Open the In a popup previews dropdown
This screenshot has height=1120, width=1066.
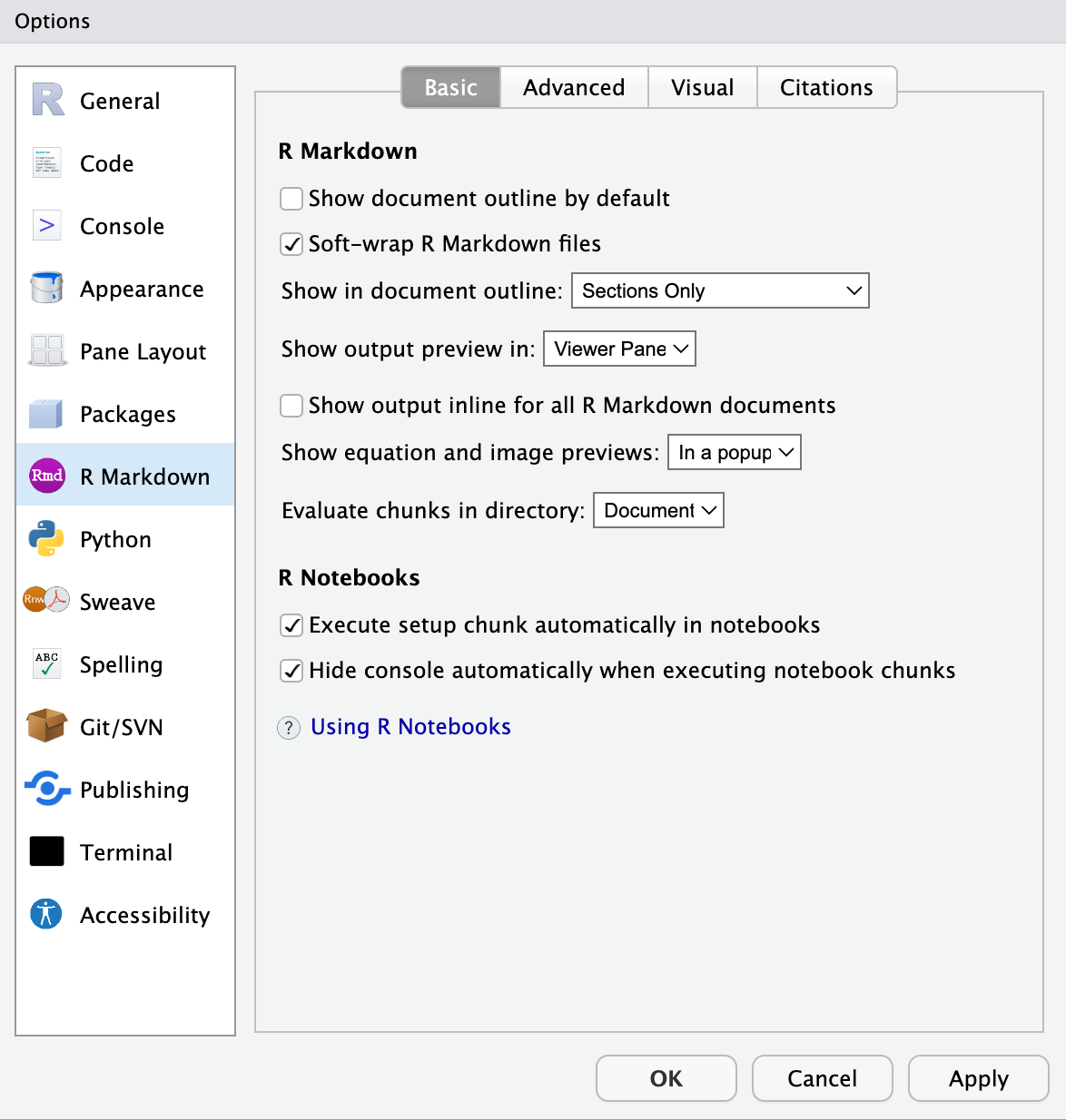pos(735,452)
